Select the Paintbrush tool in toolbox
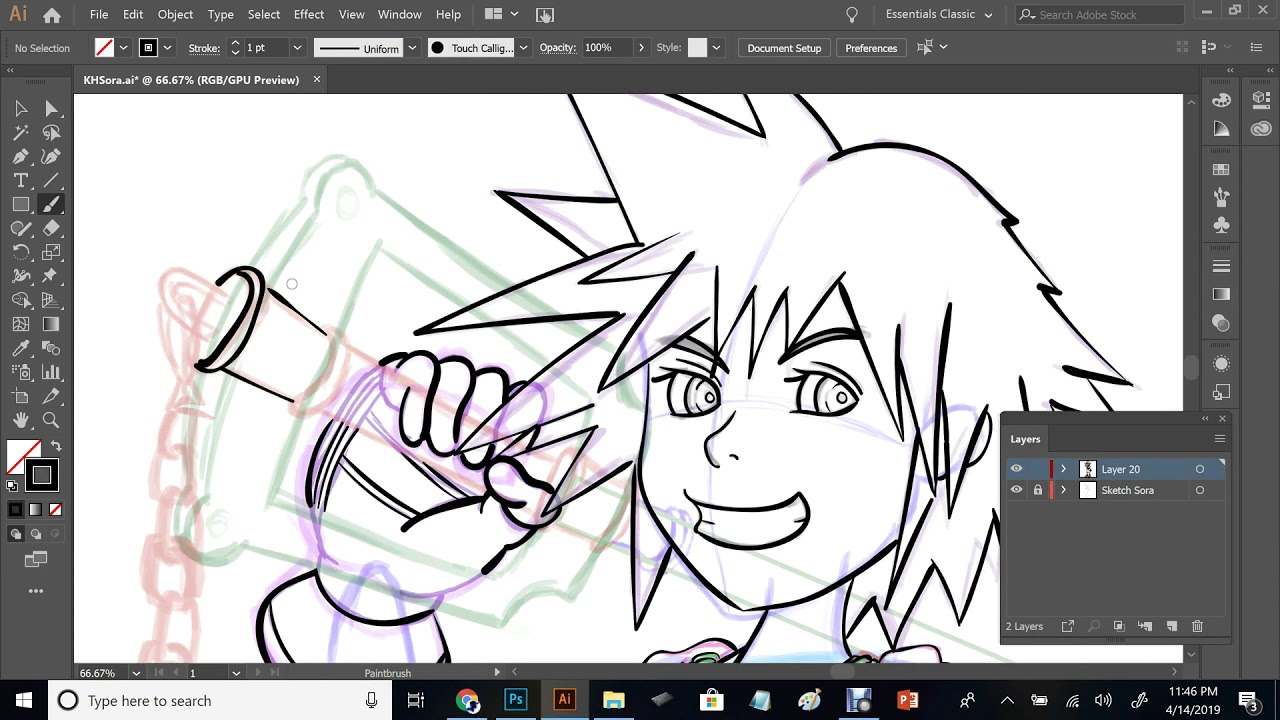Screen dimensions: 1280x720 (51, 204)
